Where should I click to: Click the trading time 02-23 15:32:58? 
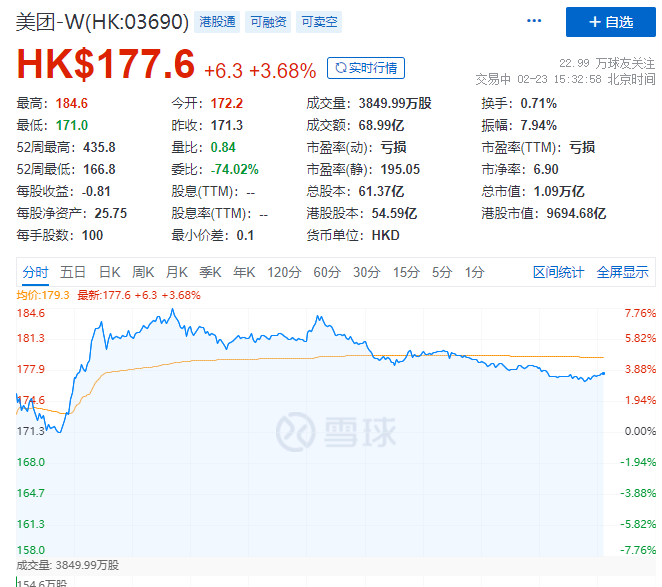[x=559, y=79]
